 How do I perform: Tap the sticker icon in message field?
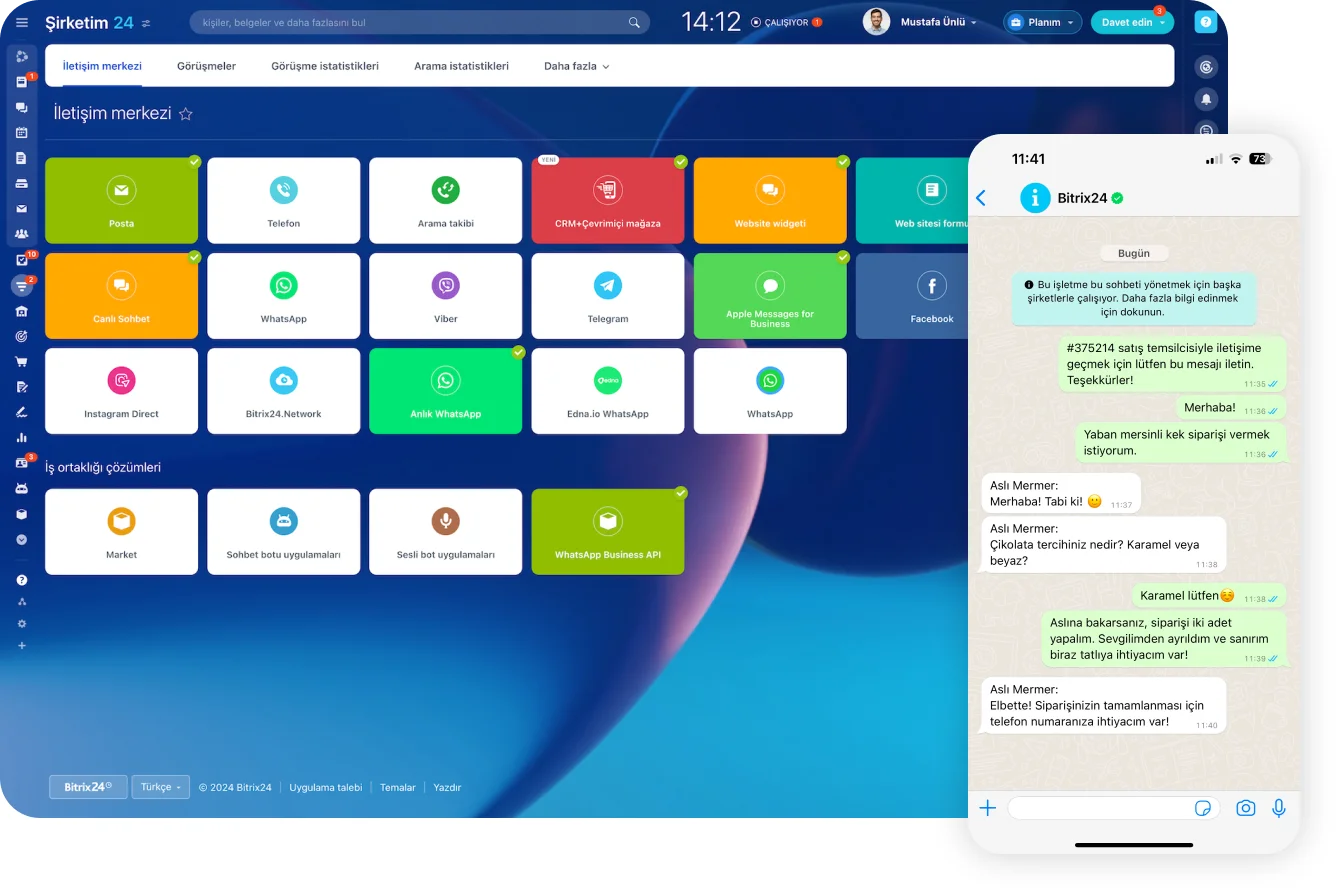pyautogui.click(x=1204, y=808)
